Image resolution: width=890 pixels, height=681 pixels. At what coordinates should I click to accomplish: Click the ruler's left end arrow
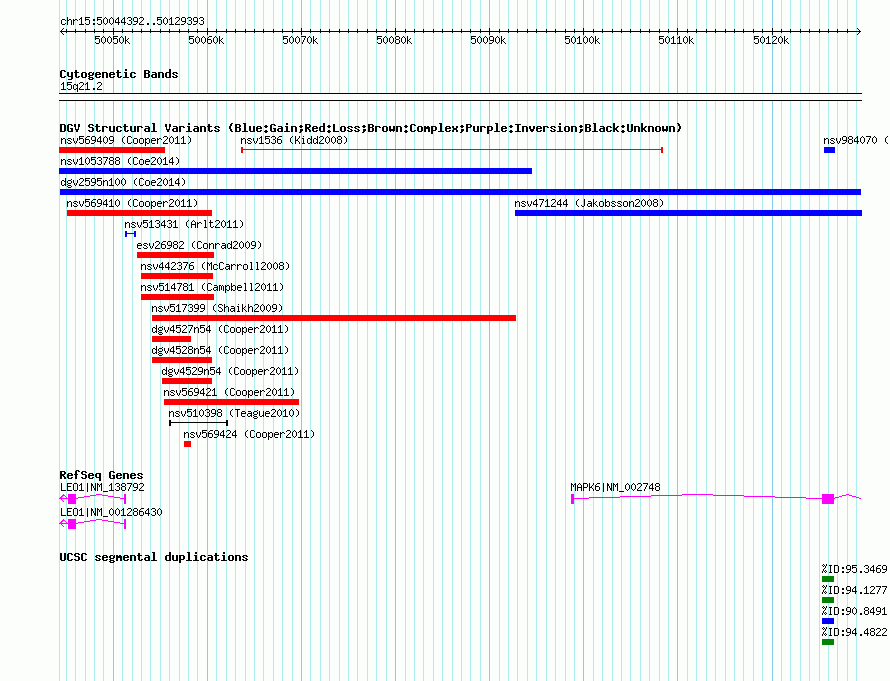click(x=62, y=31)
